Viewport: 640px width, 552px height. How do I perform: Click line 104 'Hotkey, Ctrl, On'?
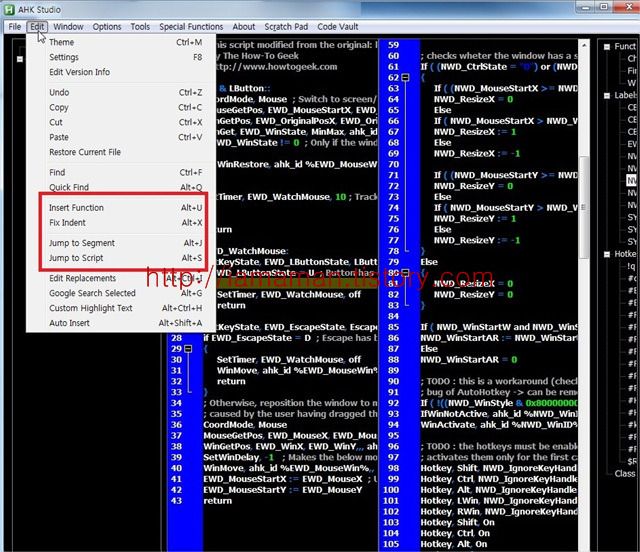[455, 533]
